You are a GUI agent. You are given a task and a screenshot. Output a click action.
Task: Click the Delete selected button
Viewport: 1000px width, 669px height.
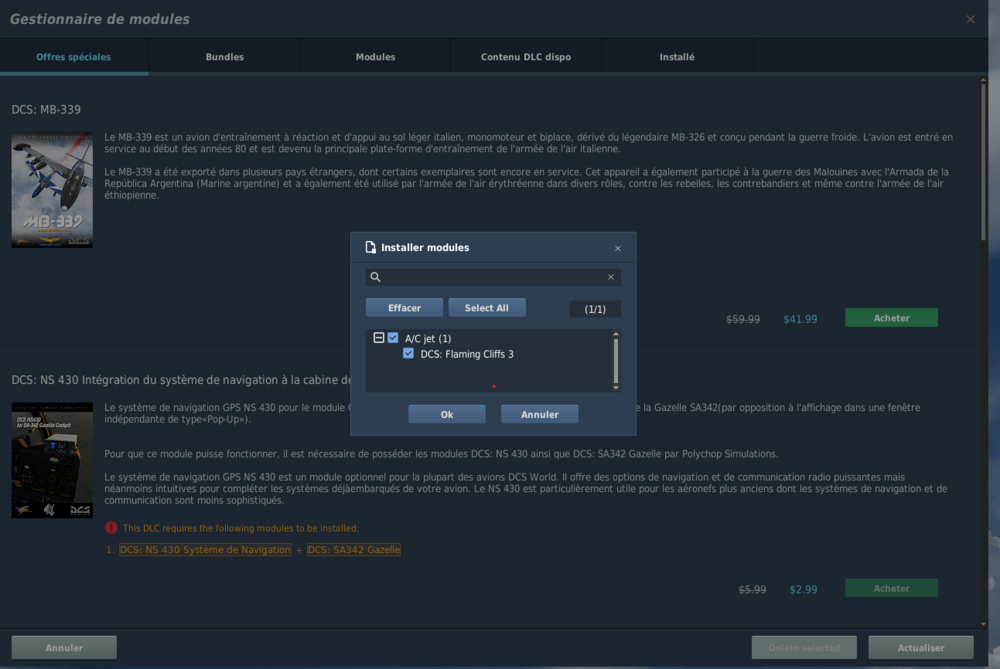(804, 647)
